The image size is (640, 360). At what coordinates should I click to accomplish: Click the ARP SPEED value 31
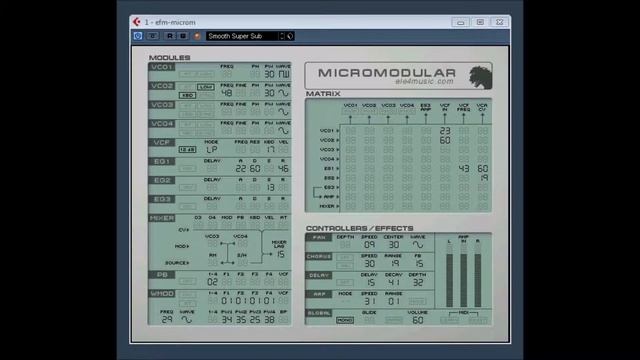tap(369, 301)
